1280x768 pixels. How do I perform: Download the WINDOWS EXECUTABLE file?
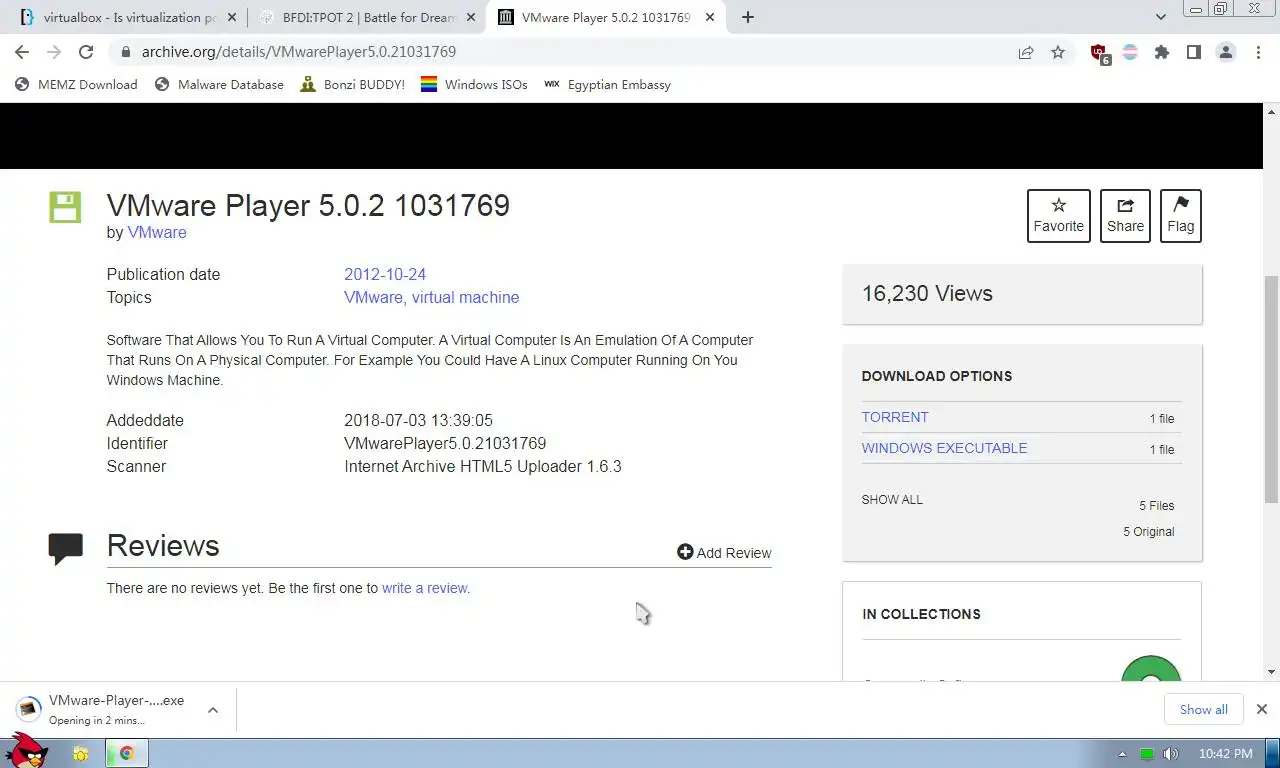(x=944, y=448)
